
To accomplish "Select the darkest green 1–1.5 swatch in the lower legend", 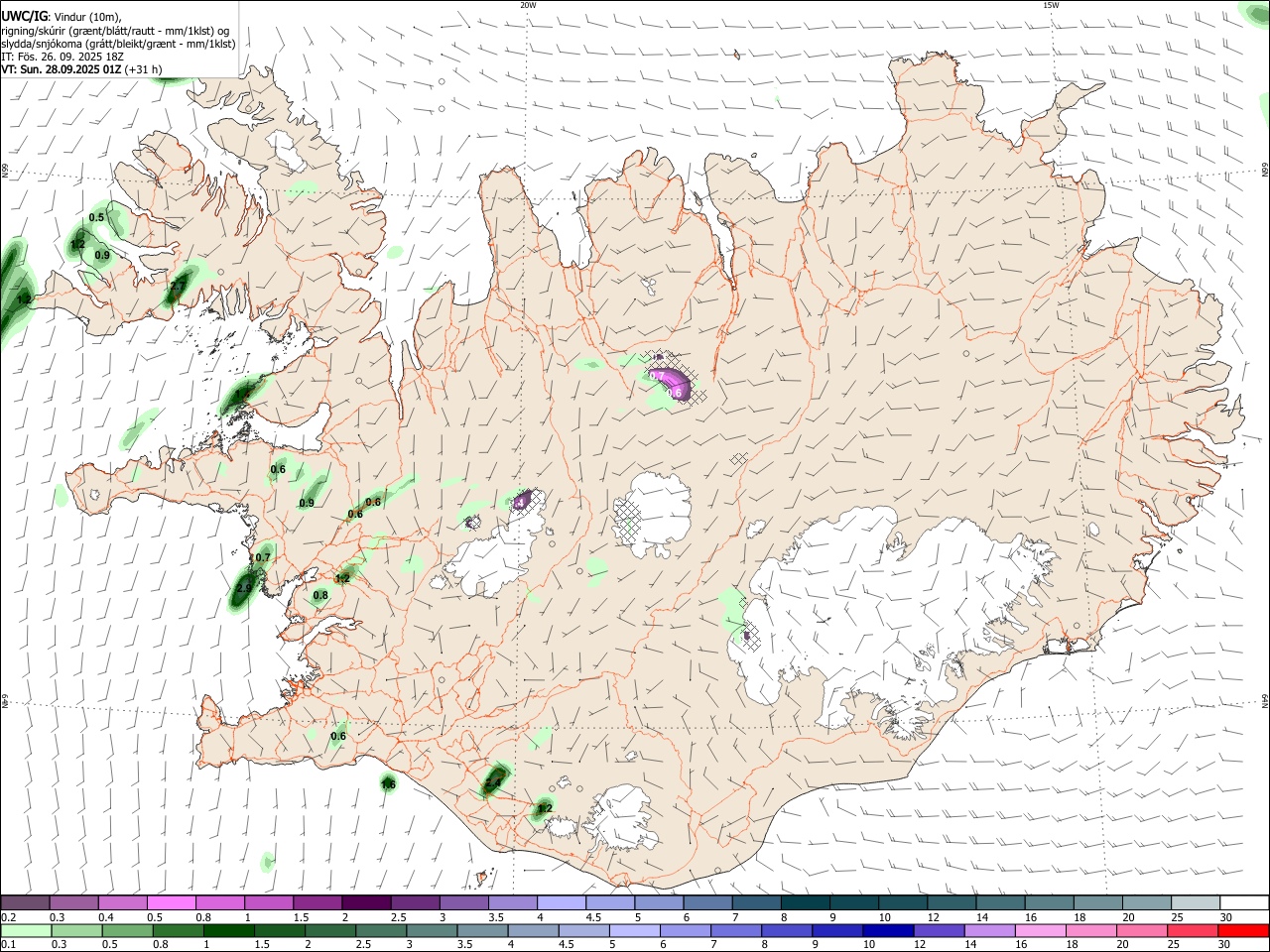I will coord(229,930).
